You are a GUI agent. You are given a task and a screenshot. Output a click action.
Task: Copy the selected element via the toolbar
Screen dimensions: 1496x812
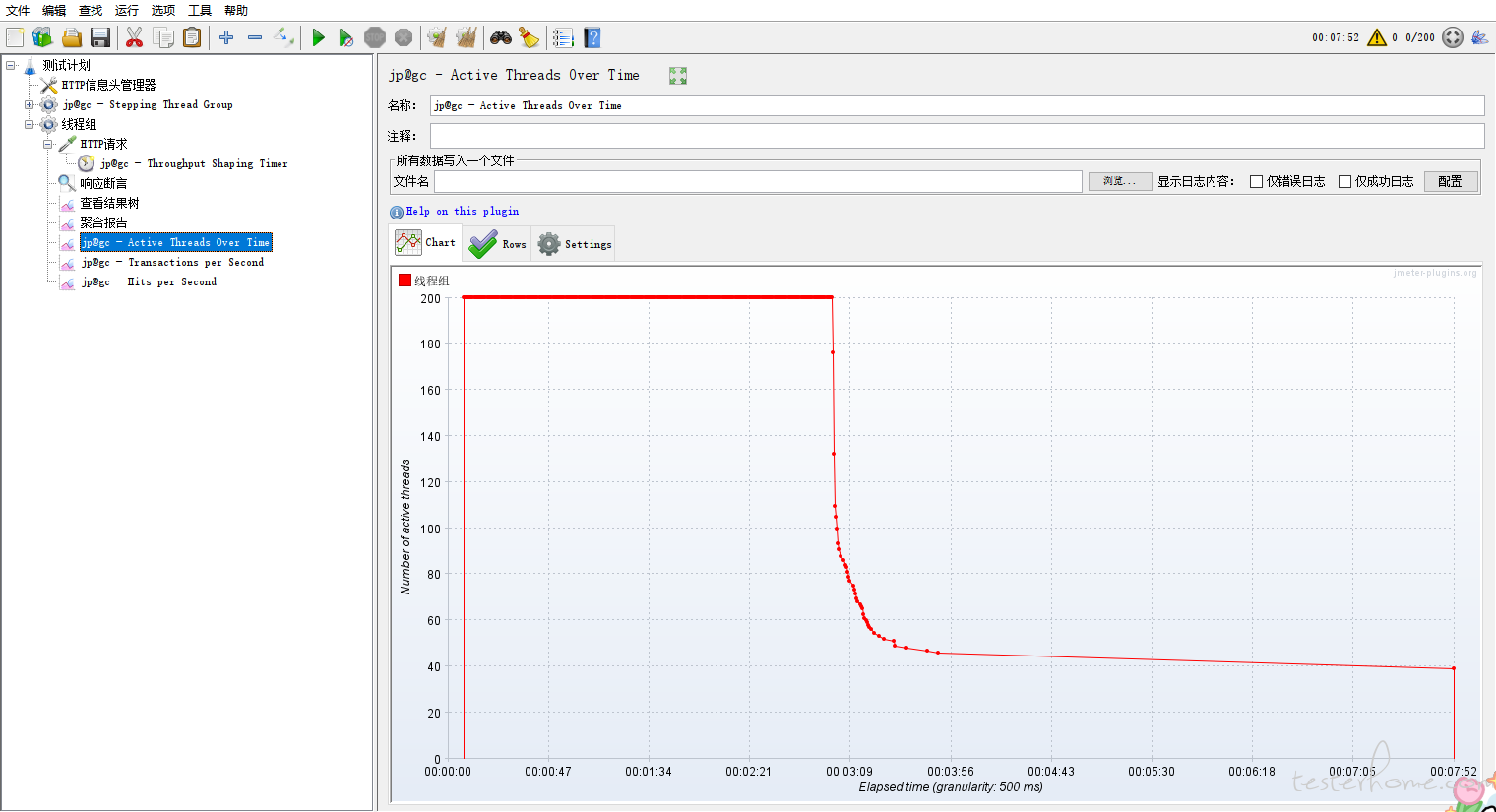point(163,37)
